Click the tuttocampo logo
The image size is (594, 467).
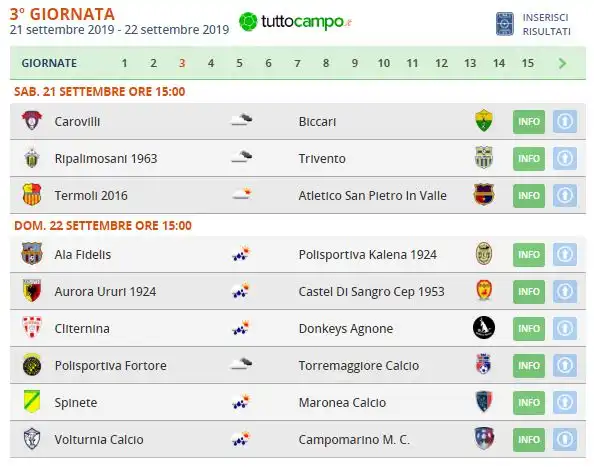pyautogui.click(x=295, y=22)
